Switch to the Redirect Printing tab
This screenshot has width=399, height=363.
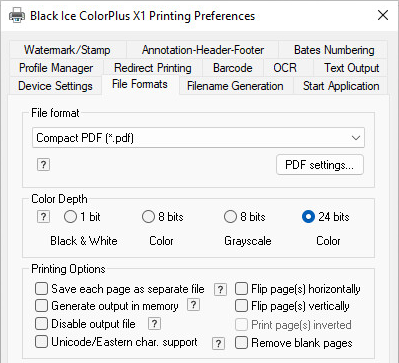pyautogui.click(x=153, y=68)
